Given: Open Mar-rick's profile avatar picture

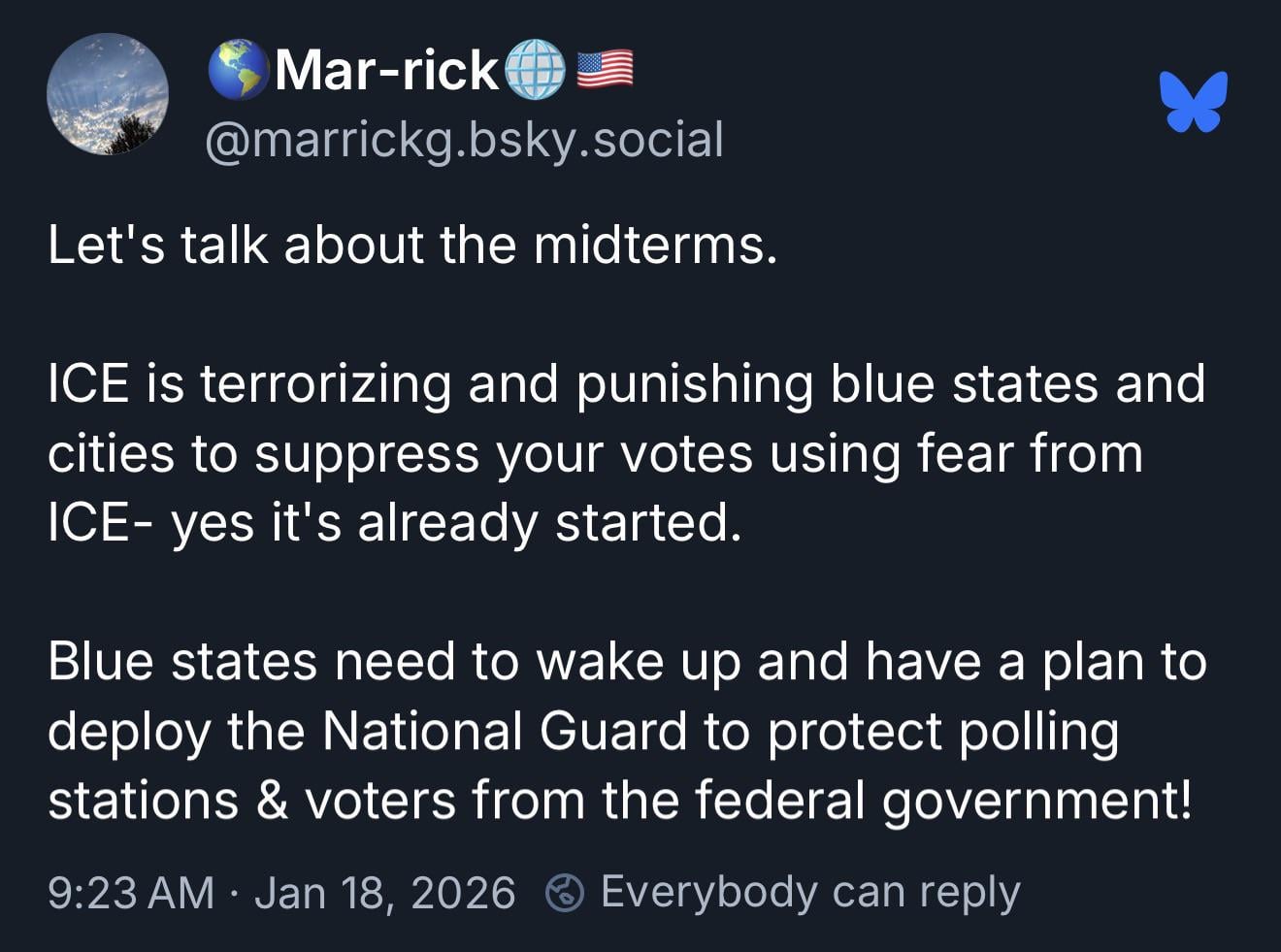Looking at the screenshot, I should [x=108, y=94].
